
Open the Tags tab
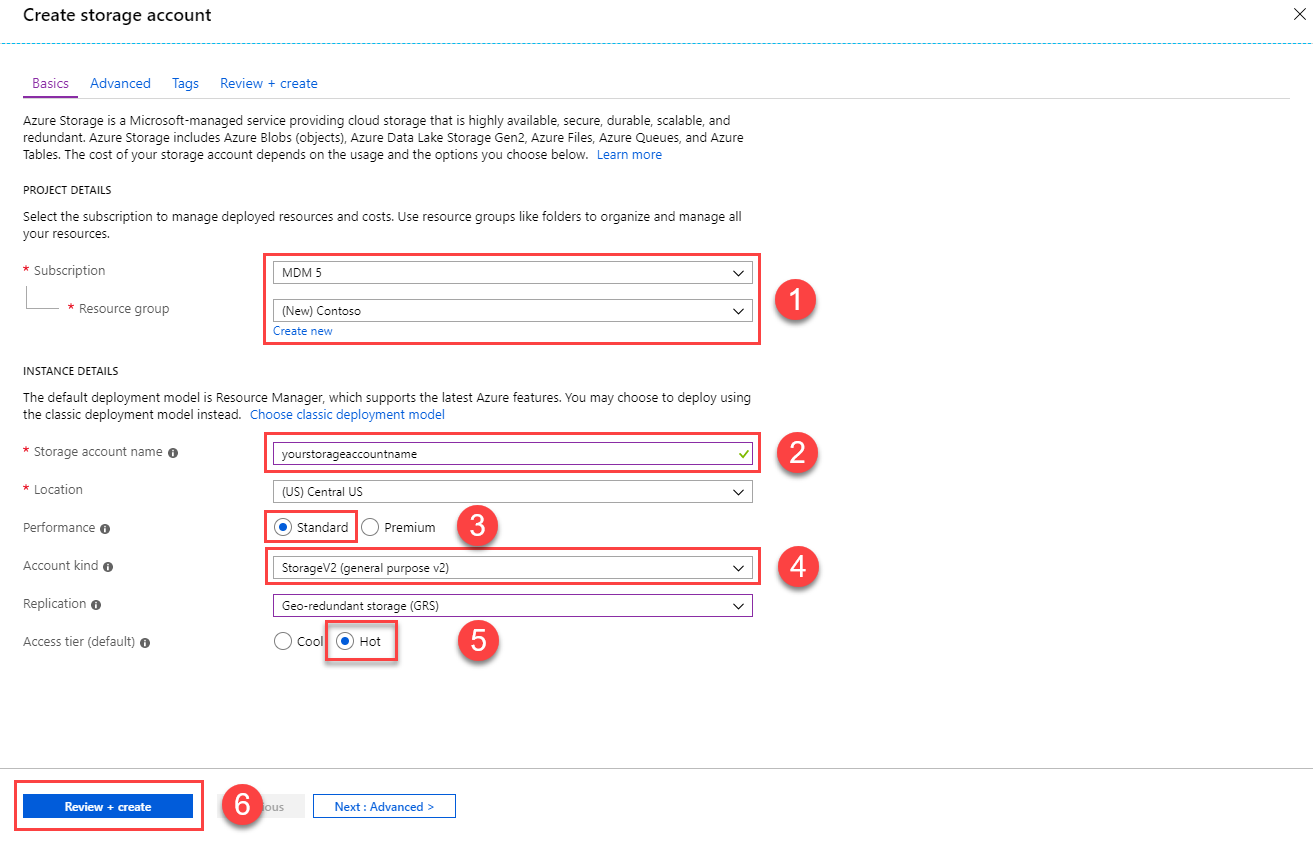click(x=185, y=83)
